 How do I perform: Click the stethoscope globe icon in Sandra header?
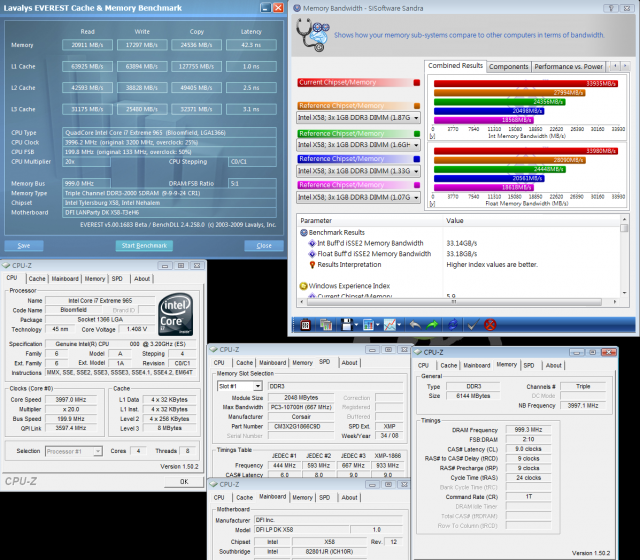tap(313, 36)
